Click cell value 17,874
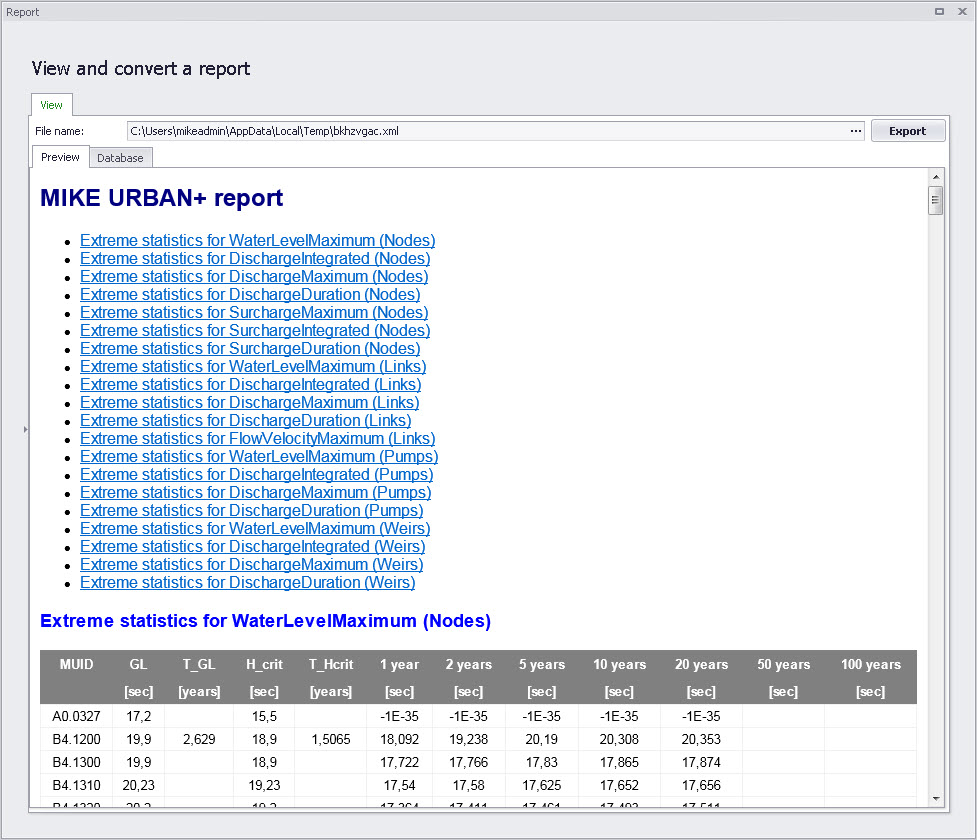Image resolution: width=977 pixels, height=840 pixels. tap(701, 763)
